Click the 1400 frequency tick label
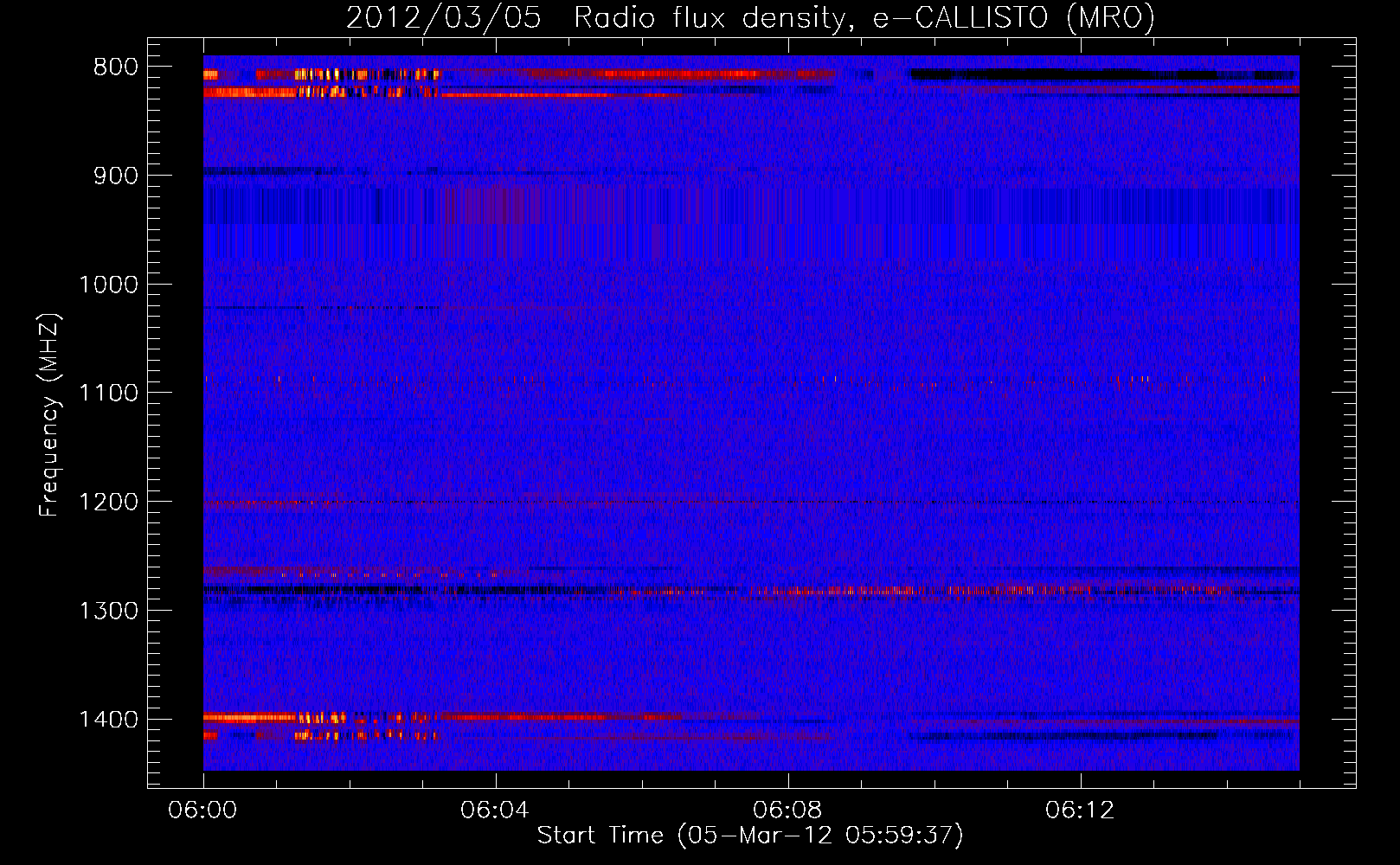Image resolution: width=1400 pixels, height=865 pixels. (108, 720)
